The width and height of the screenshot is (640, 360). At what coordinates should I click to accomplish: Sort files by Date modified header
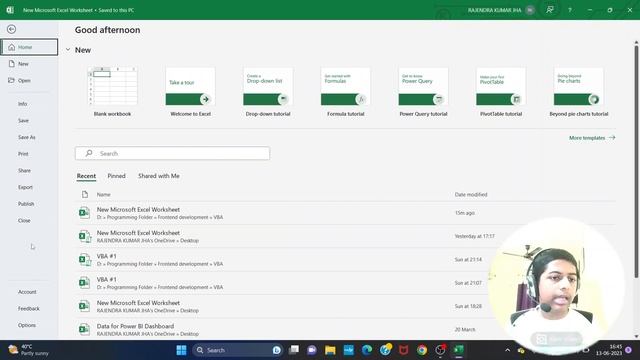[x=471, y=195]
